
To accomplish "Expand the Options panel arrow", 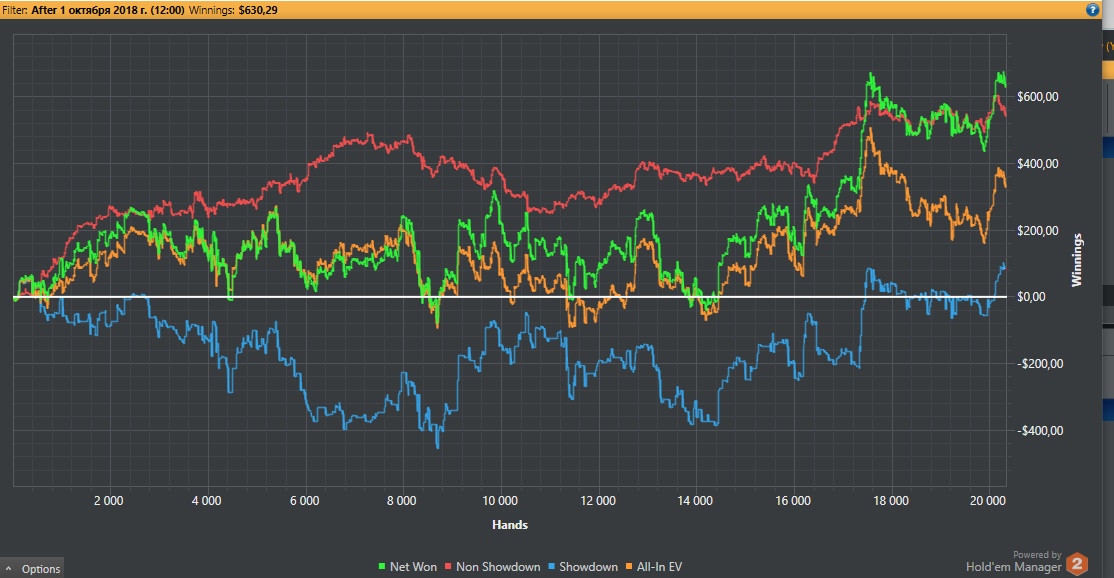I will (x=8, y=569).
